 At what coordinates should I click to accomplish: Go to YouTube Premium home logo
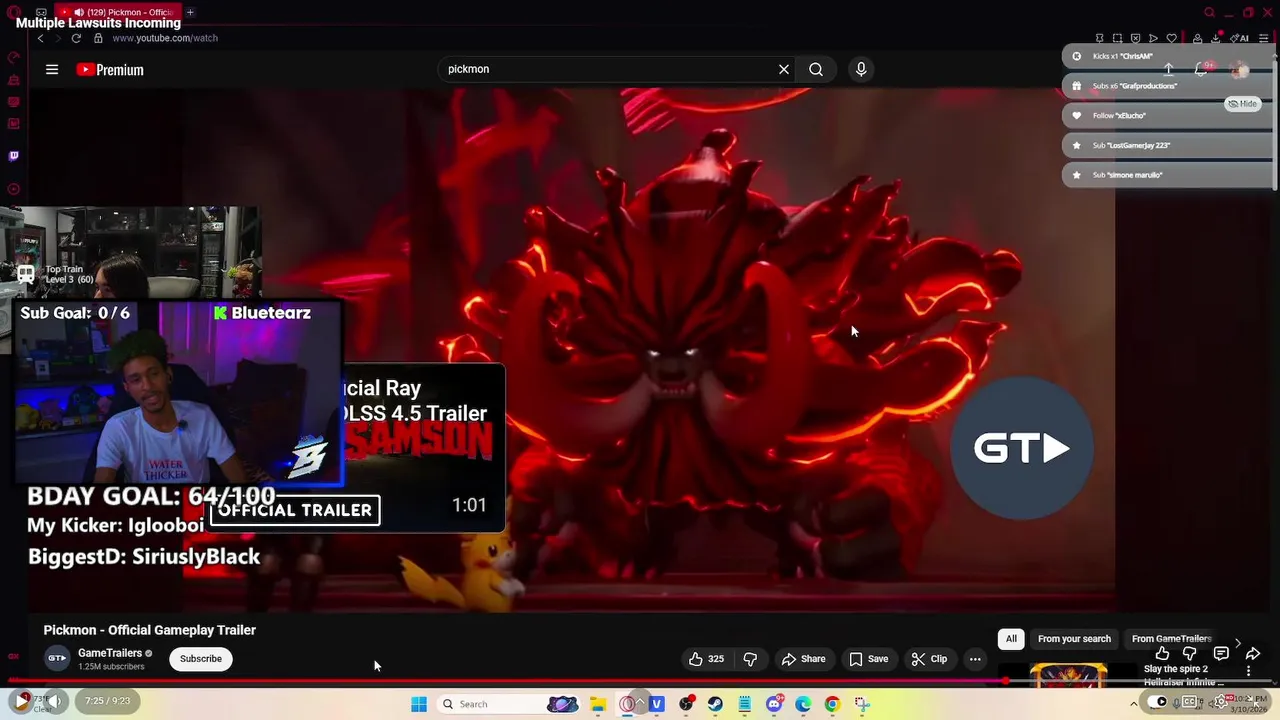(x=110, y=70)
